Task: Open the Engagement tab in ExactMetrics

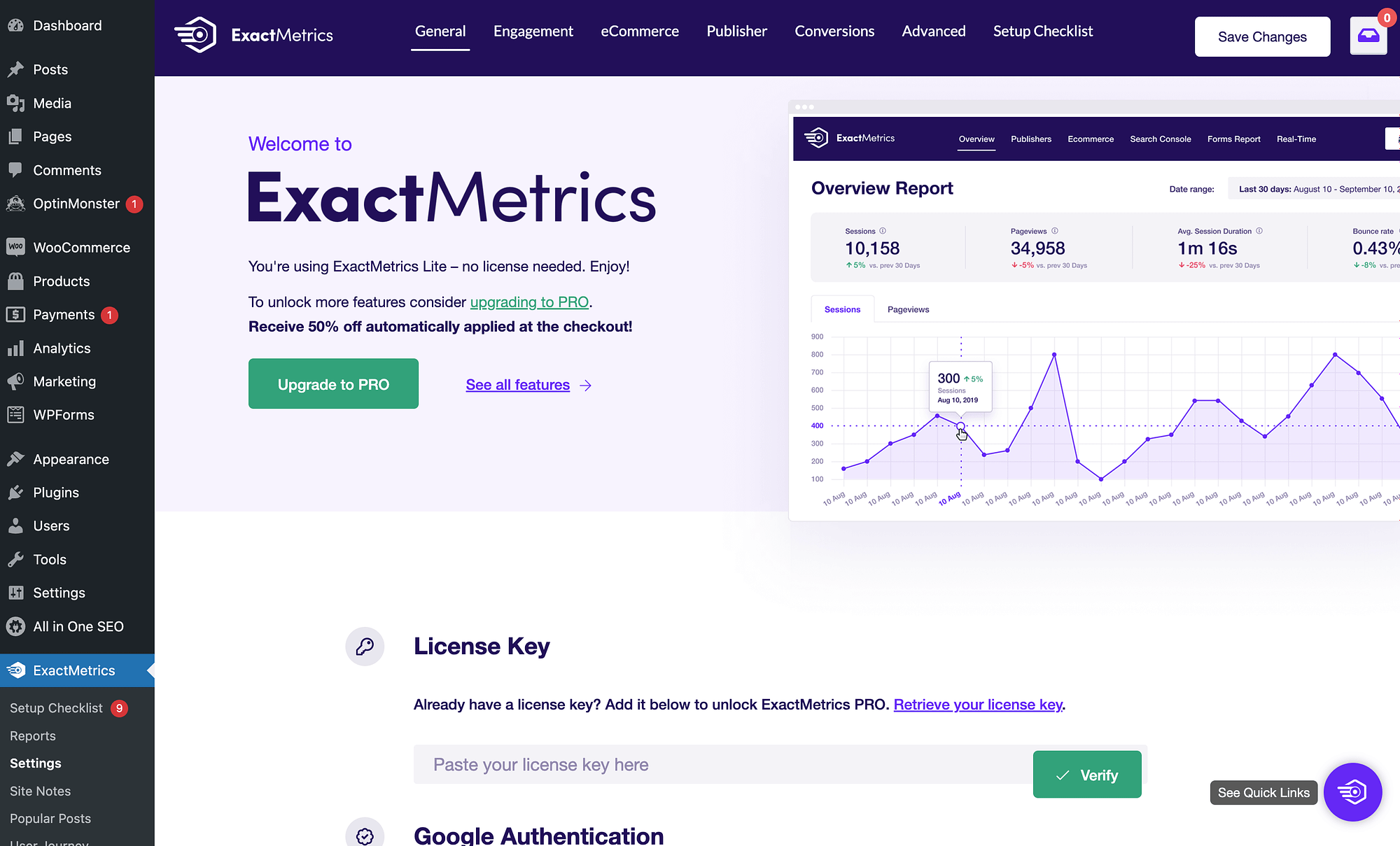Action: [x=533, y=31]
